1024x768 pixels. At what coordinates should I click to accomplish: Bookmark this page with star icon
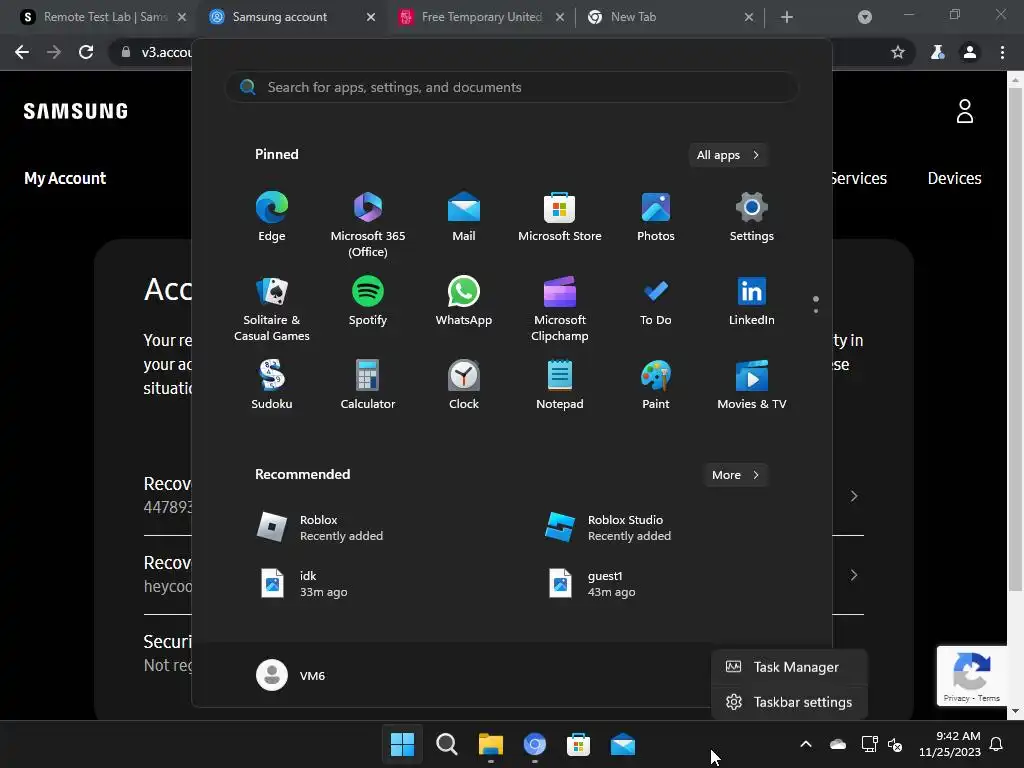(x=898, y=52)
